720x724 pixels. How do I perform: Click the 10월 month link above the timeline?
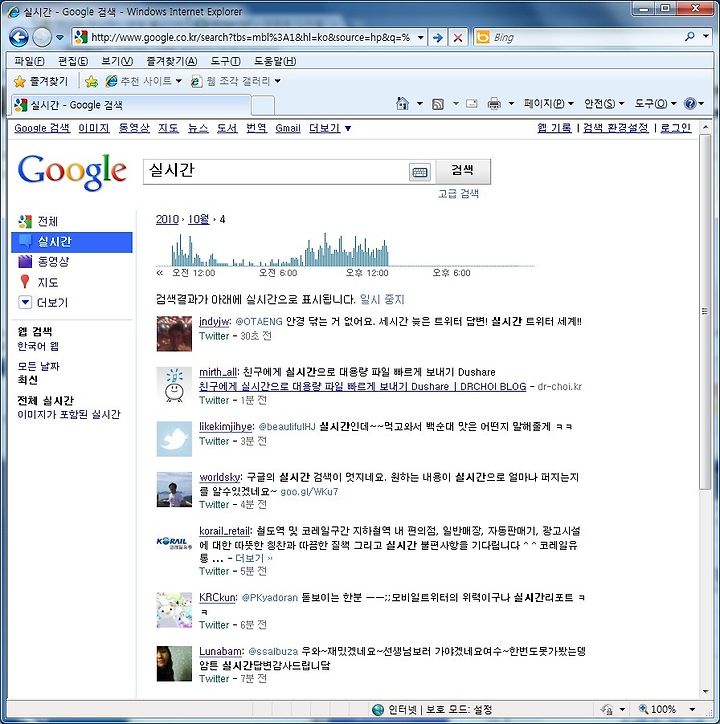199,219
